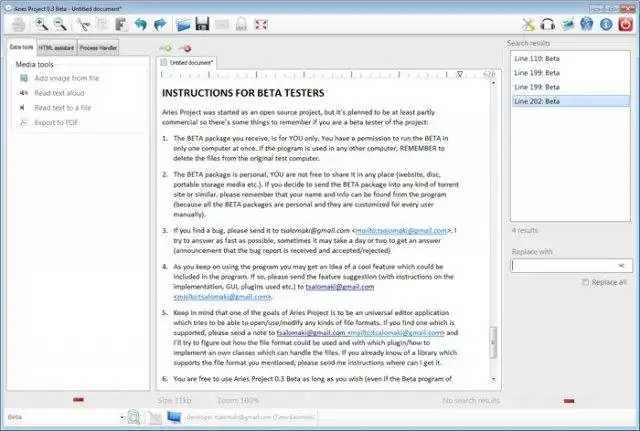This screenshot has height=431, width=640.
Task: Click the pink fullscreen arrows icon
Action: pos(261,24)
